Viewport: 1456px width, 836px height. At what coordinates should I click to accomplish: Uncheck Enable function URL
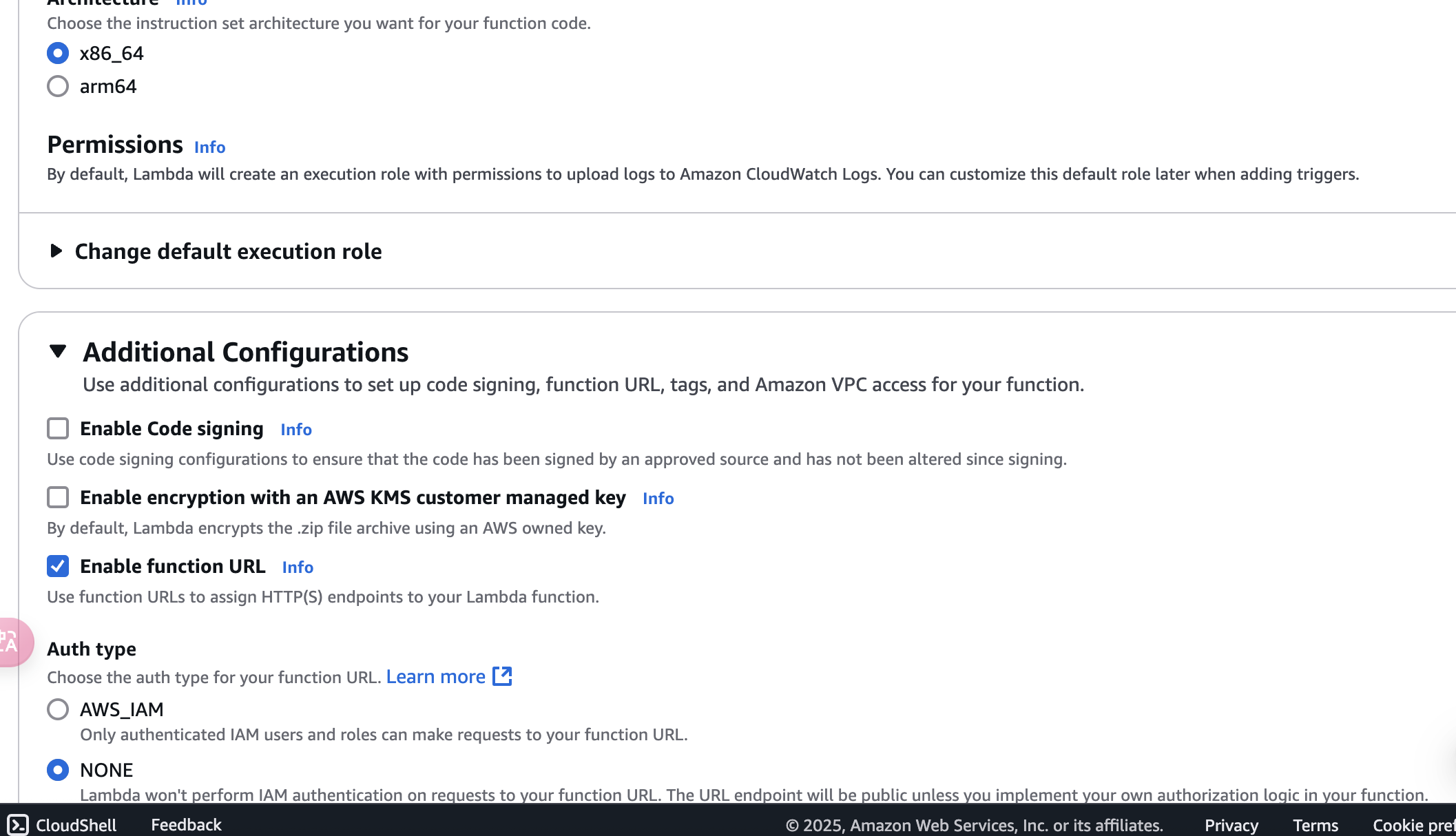(x=58, y=566)
